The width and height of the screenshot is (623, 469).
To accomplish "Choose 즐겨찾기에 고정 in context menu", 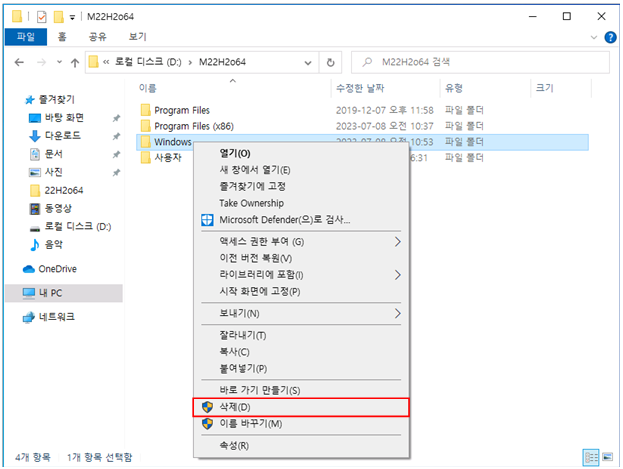I will click(x=301, y=186).
